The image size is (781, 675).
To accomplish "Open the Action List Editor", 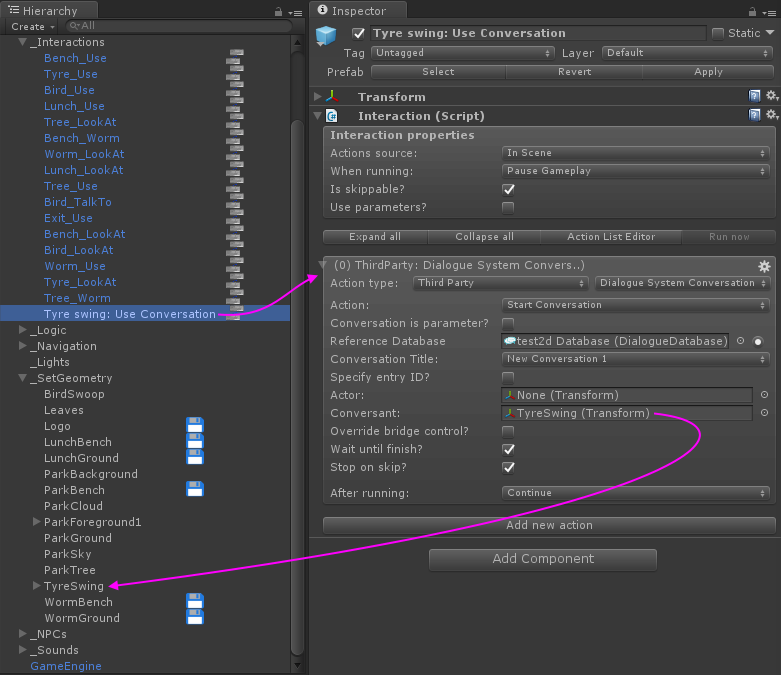I will (x=611, y=237).
